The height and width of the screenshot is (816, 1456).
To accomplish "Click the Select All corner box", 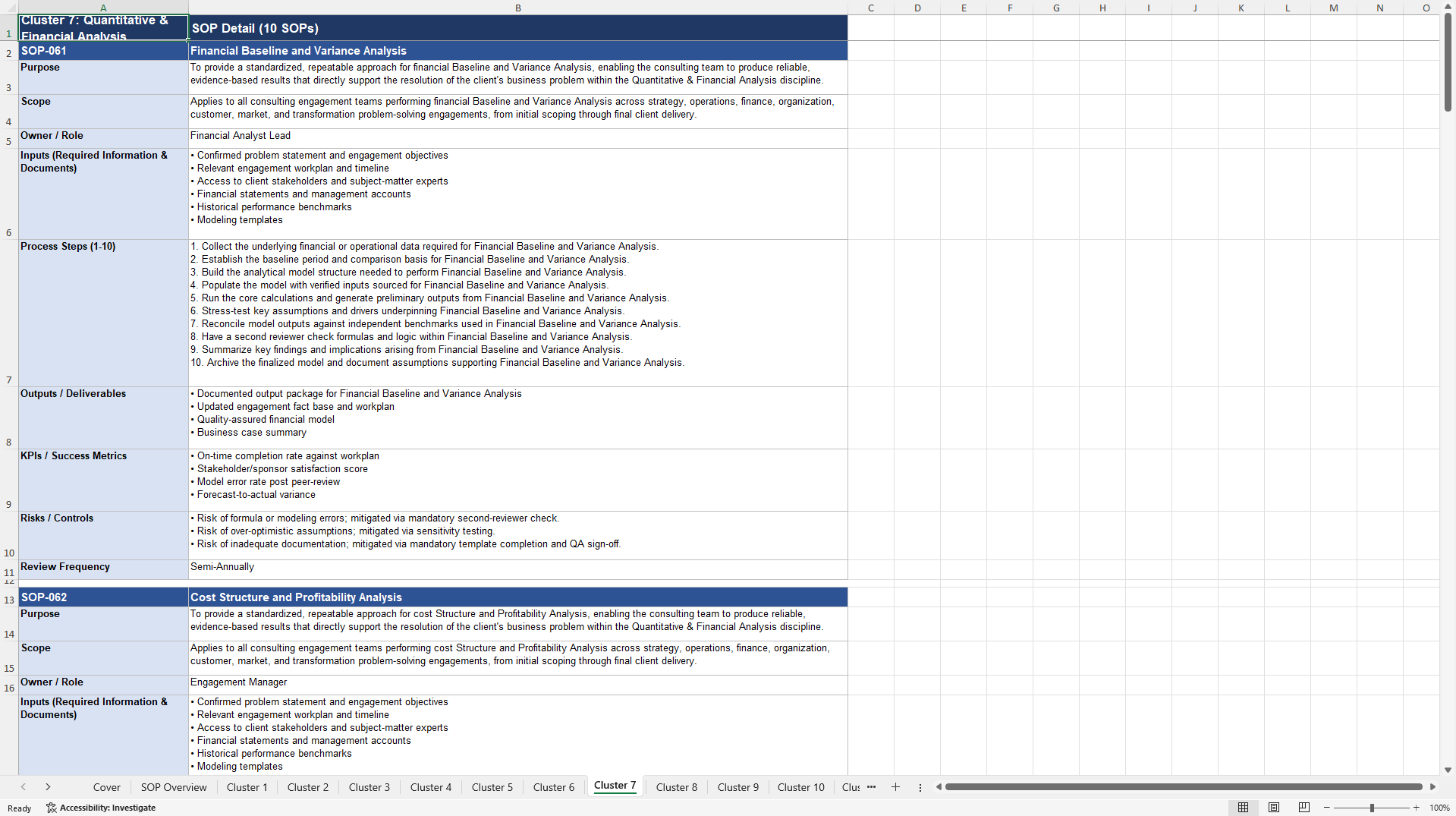I will [9, 8].
